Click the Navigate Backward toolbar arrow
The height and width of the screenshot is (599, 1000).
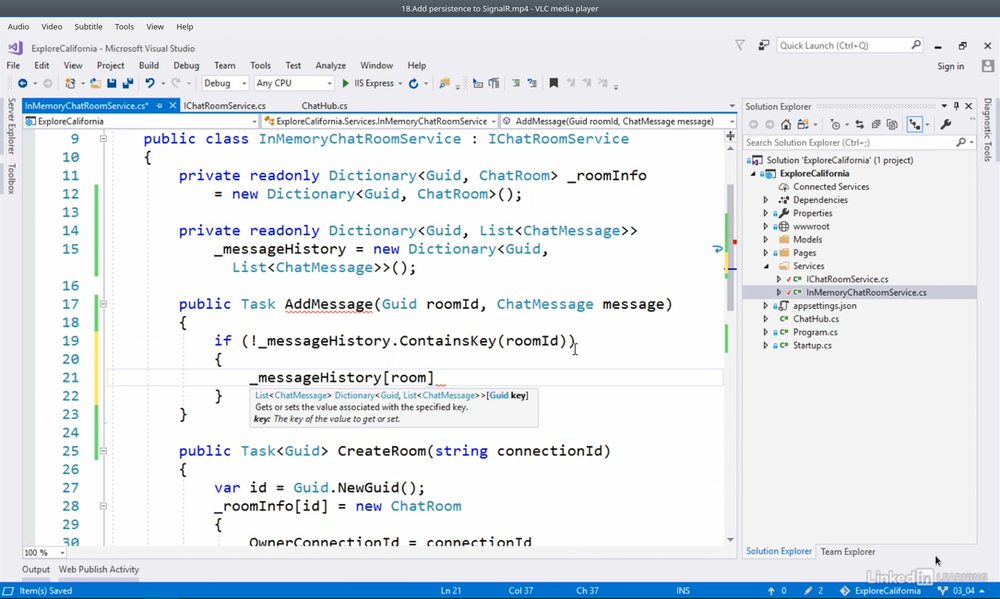[22, 84]
